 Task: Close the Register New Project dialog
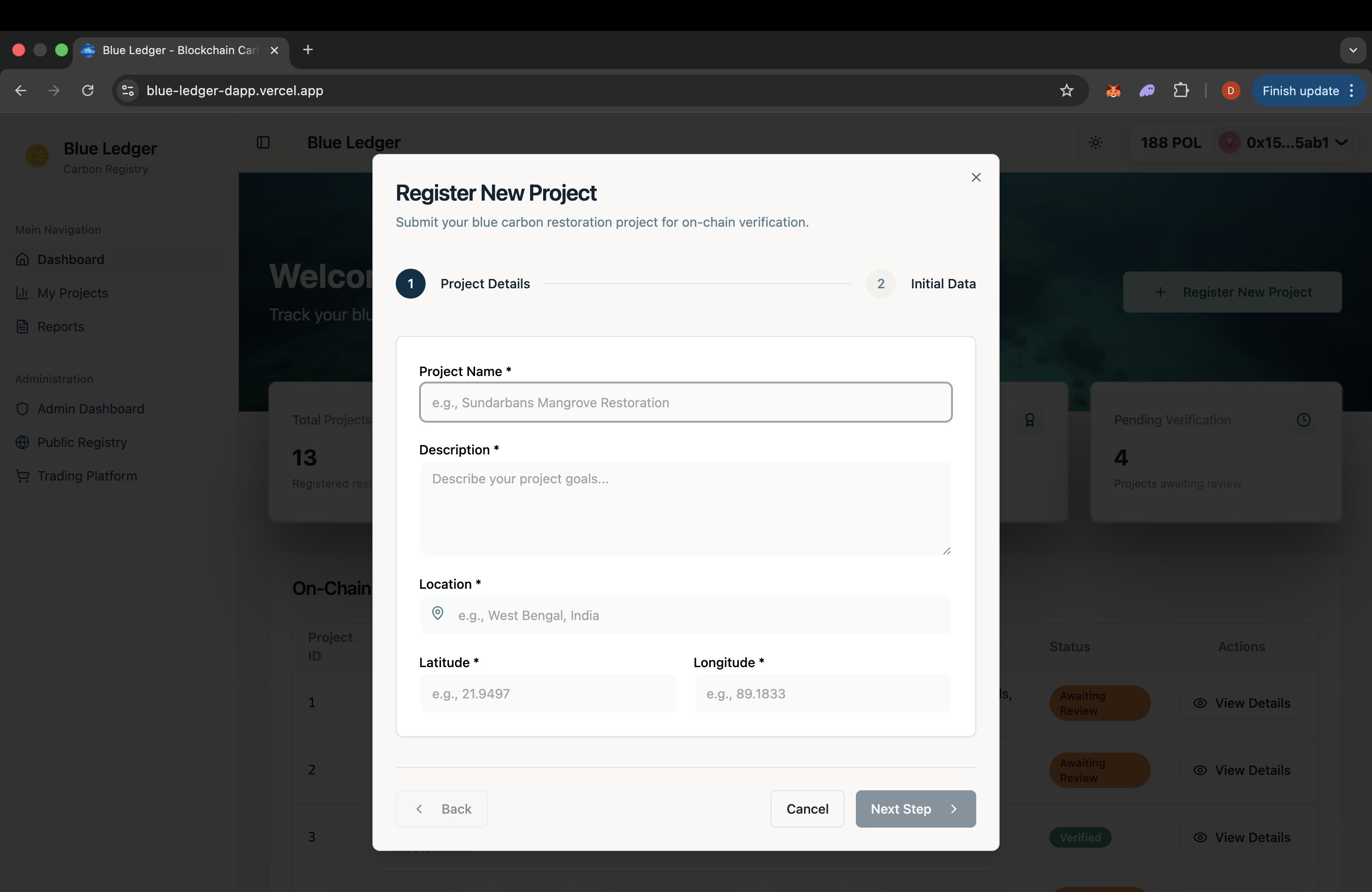coord(975,177)
